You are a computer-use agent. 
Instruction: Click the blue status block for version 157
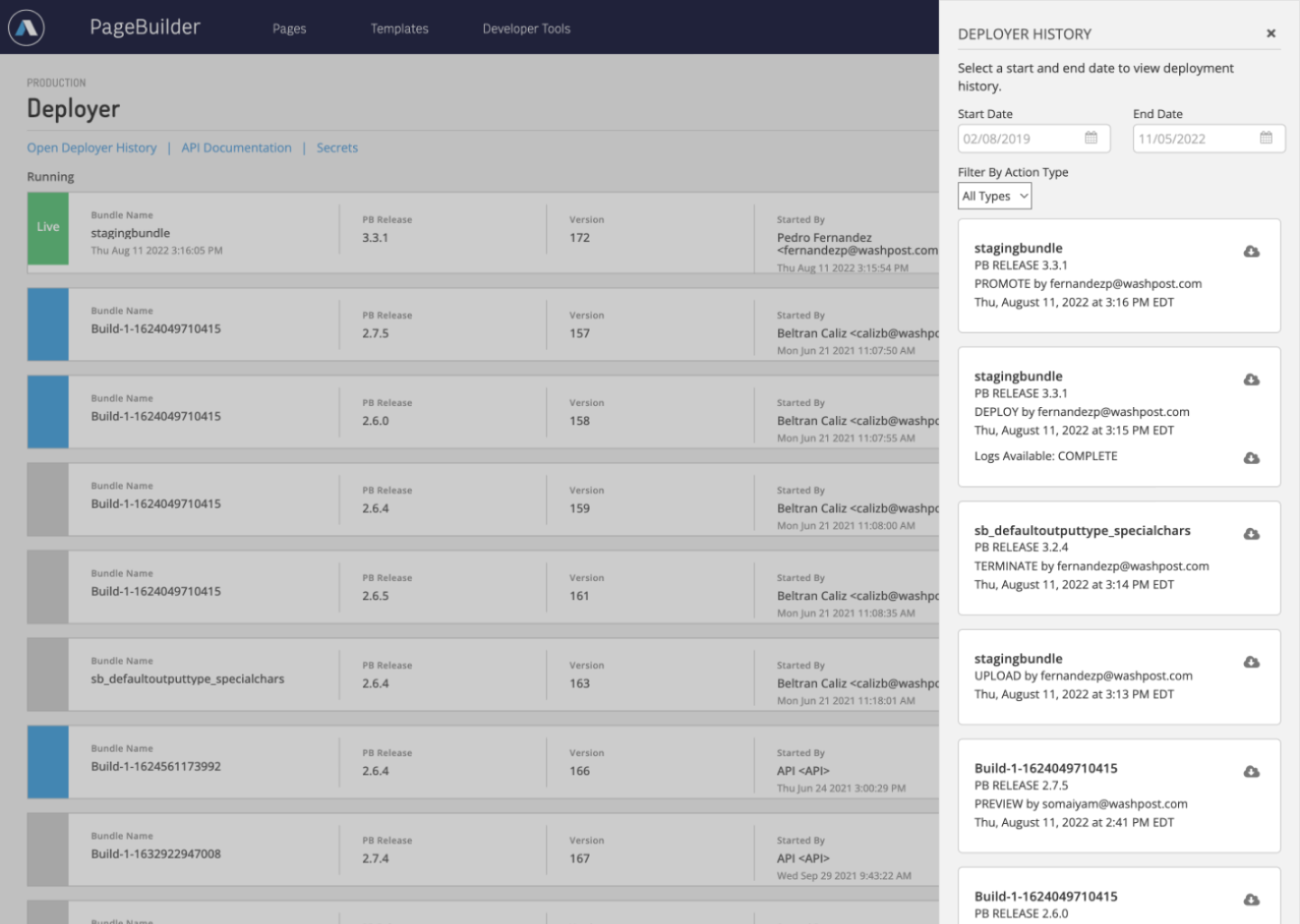pos(48,325)
